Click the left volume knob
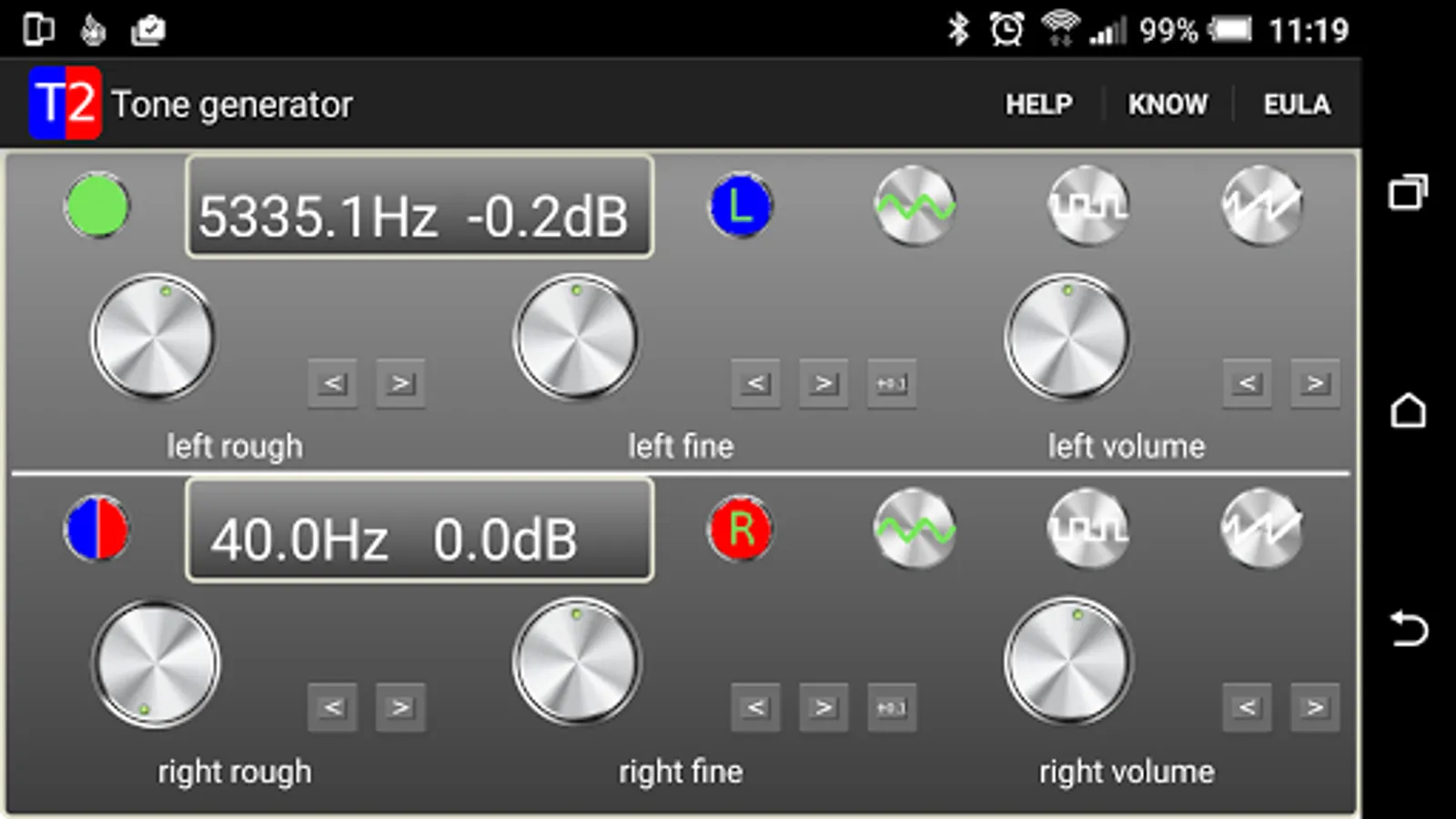Screen dimensions: 1456x819 click(1067, 339)
